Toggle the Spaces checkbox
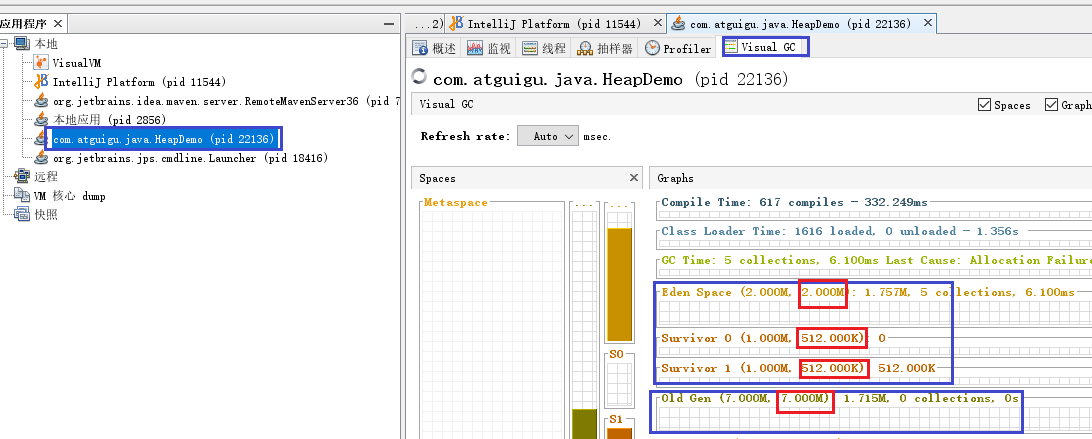The height and width of the screenshot is (439, 1092). (984, 105)
